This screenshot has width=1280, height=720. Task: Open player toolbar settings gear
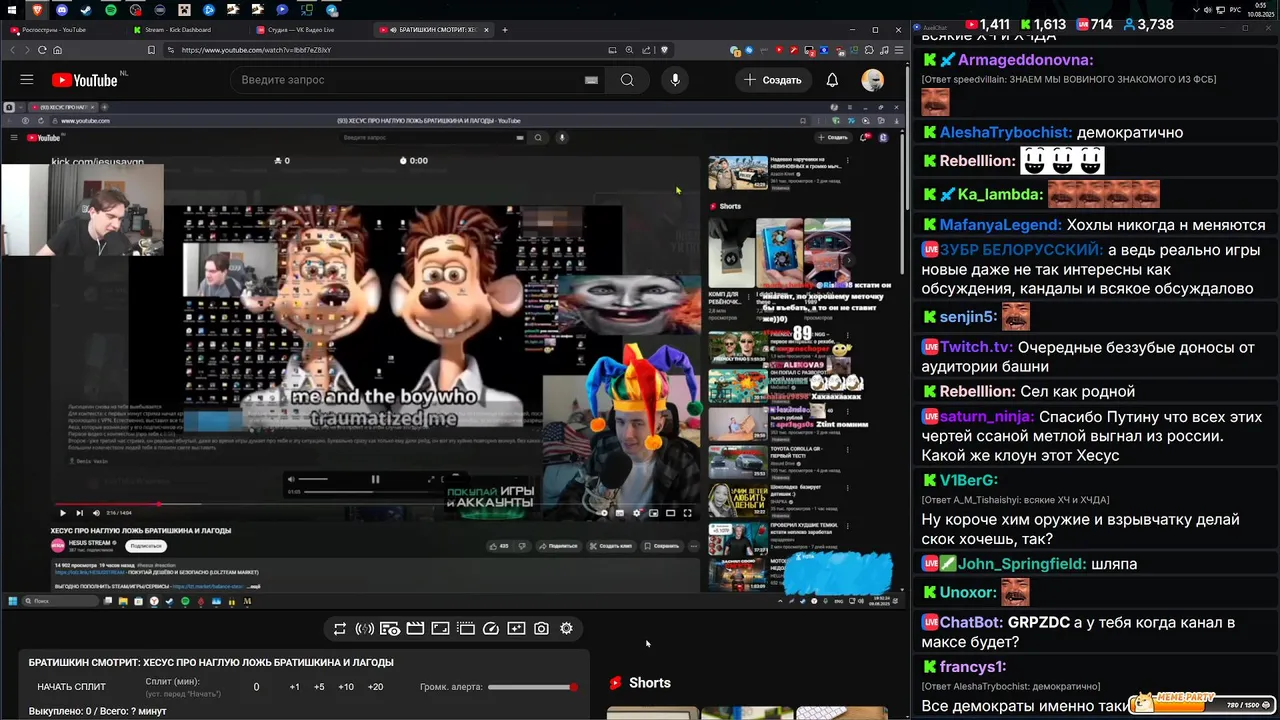coord(567,629)
